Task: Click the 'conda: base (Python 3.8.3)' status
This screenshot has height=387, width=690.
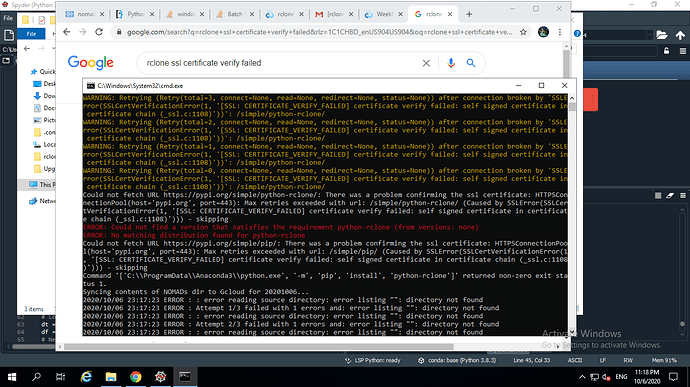Action: tap(457, 361)
